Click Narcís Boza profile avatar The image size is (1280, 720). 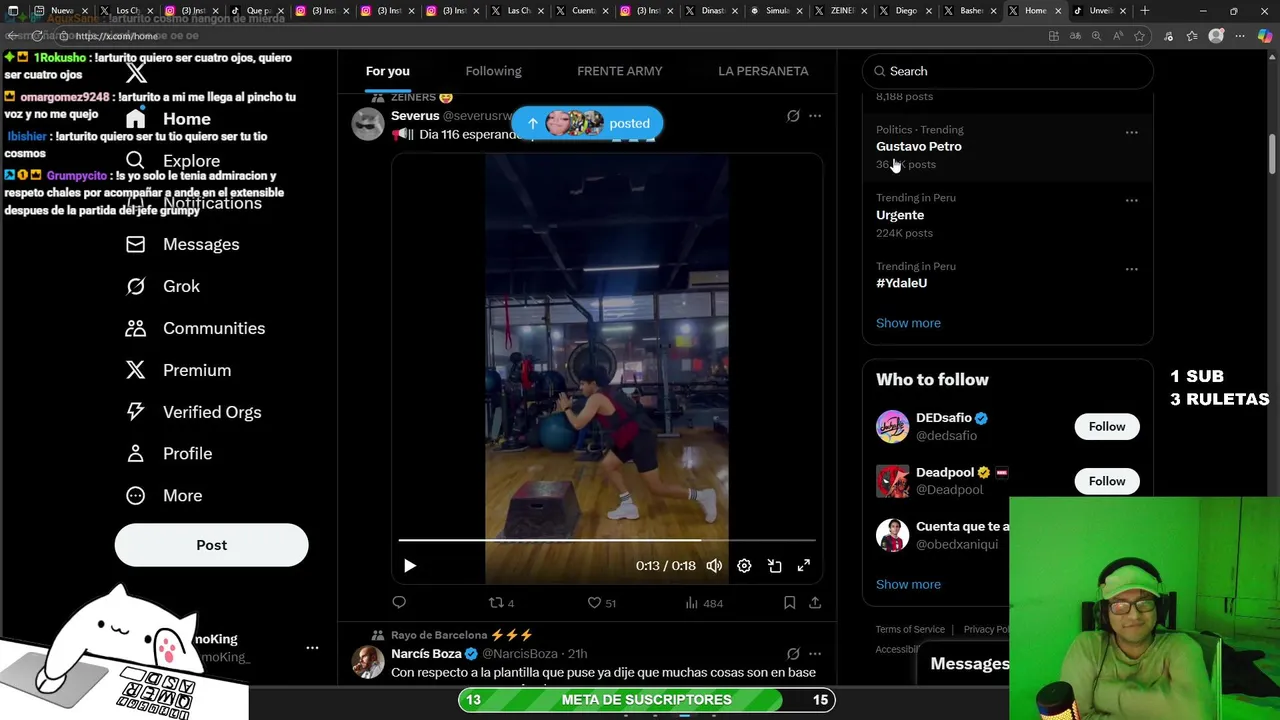coord(368,662)
